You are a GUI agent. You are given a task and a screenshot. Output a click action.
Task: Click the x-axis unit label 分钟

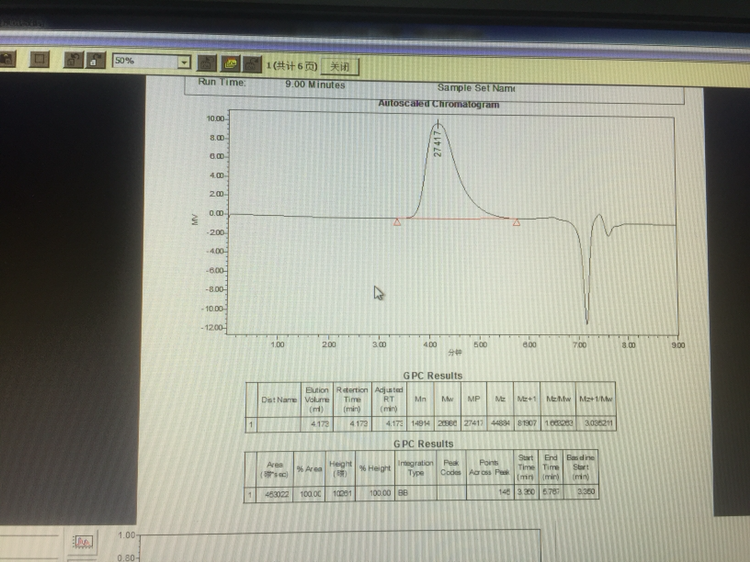click(x=455, y=353)
